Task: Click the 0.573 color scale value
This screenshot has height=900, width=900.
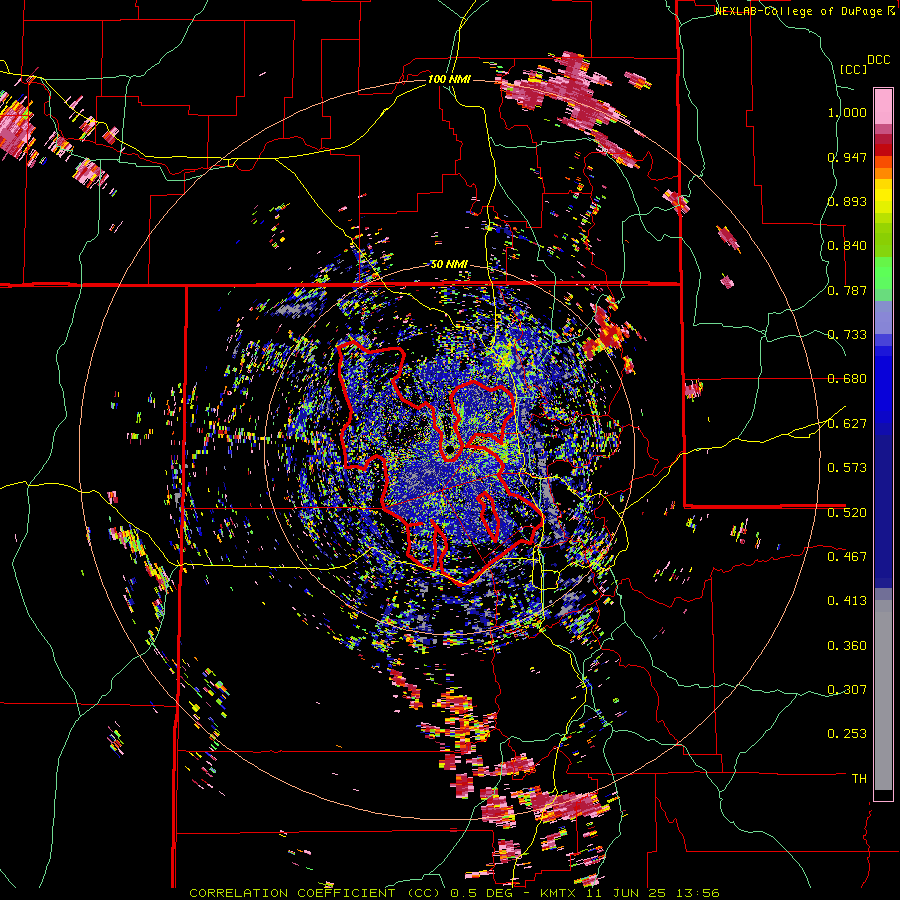Action: (x=847, y=468)
